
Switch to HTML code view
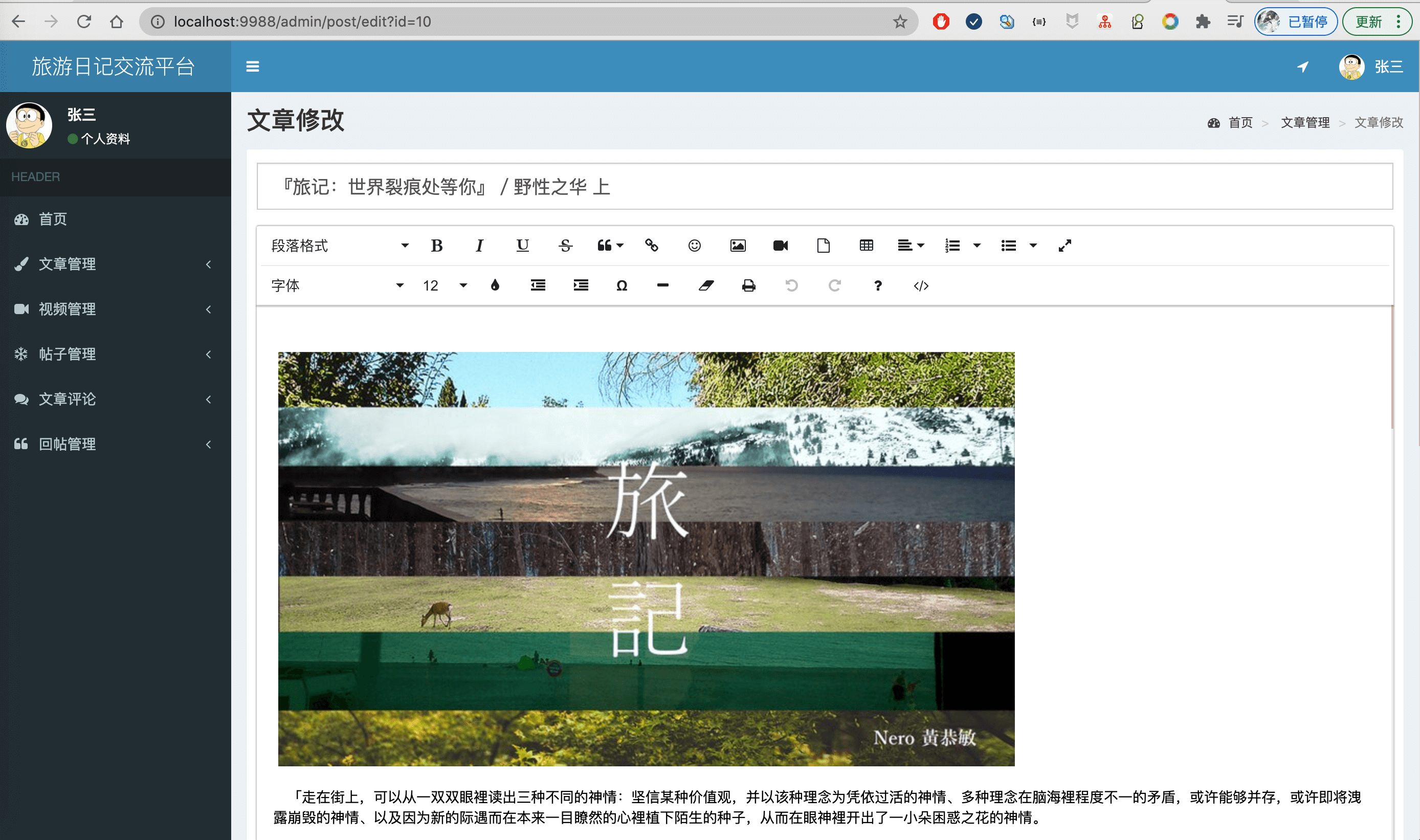point(921,285)
